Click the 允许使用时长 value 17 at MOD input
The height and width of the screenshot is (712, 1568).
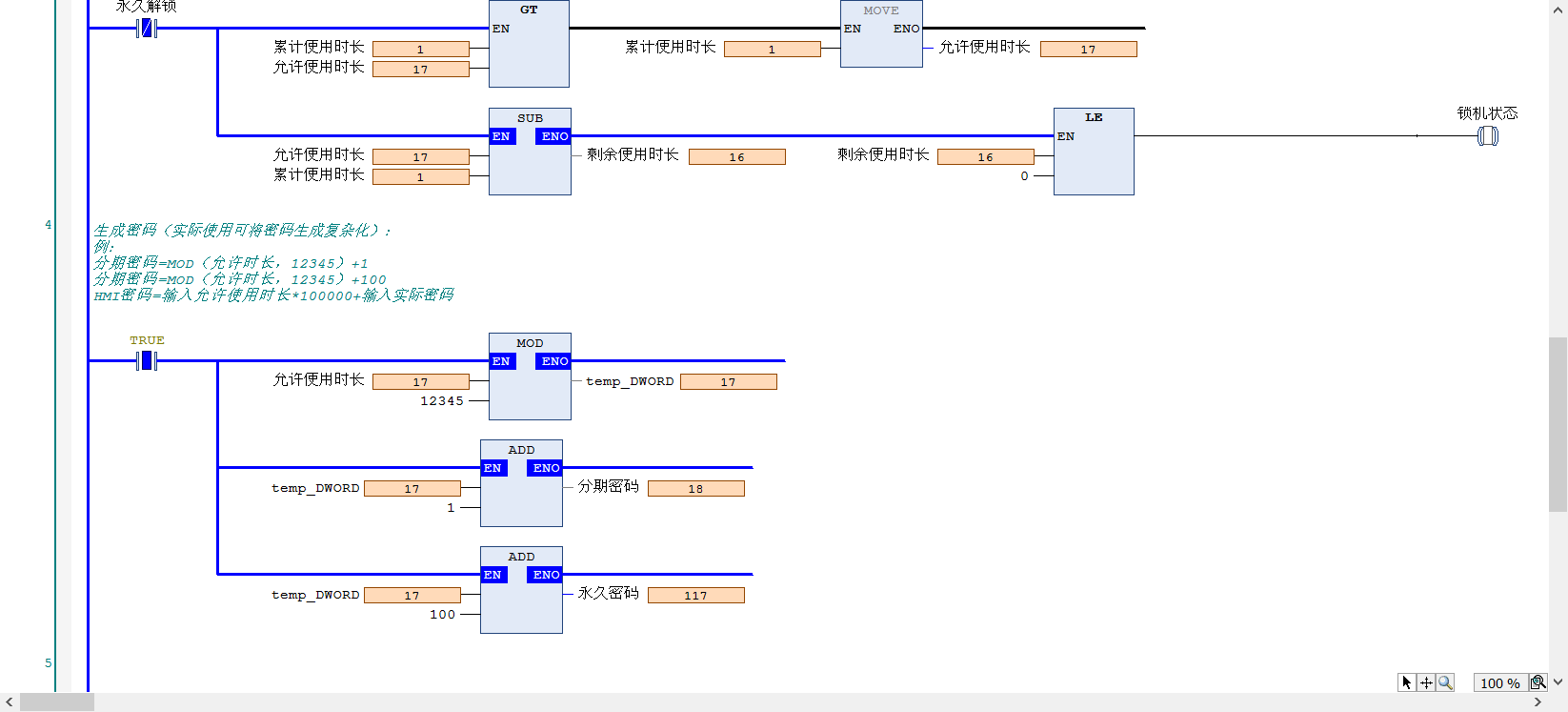421,382
